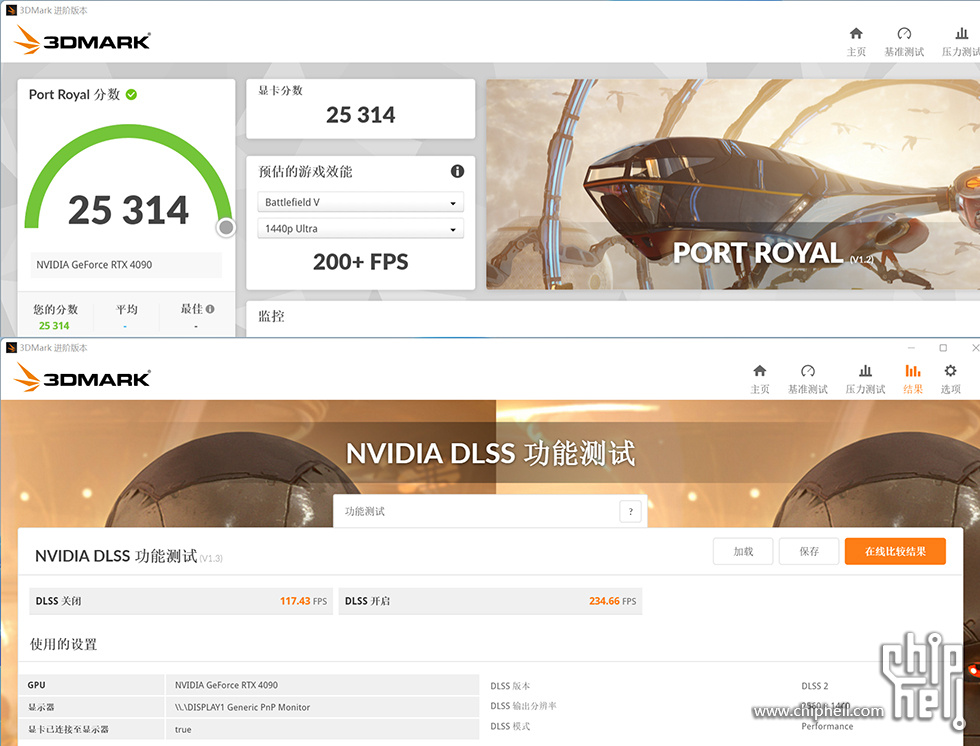The height and width of the screenshot is (746, 980).
Task: Click the 显卡已连接至显示器 true value
Action: 183,730
